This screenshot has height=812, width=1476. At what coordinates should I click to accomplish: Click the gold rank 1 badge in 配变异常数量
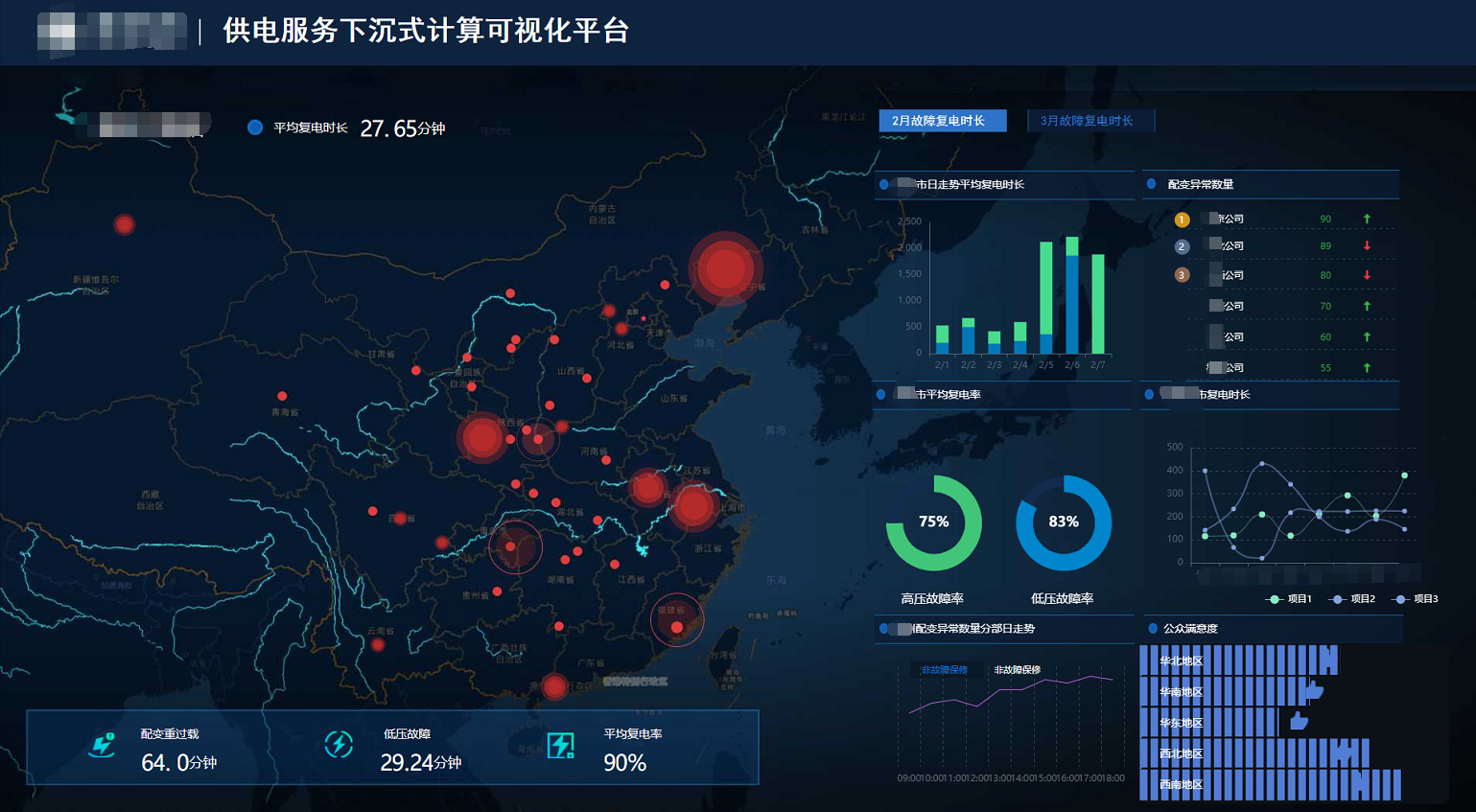point(1182,220)
